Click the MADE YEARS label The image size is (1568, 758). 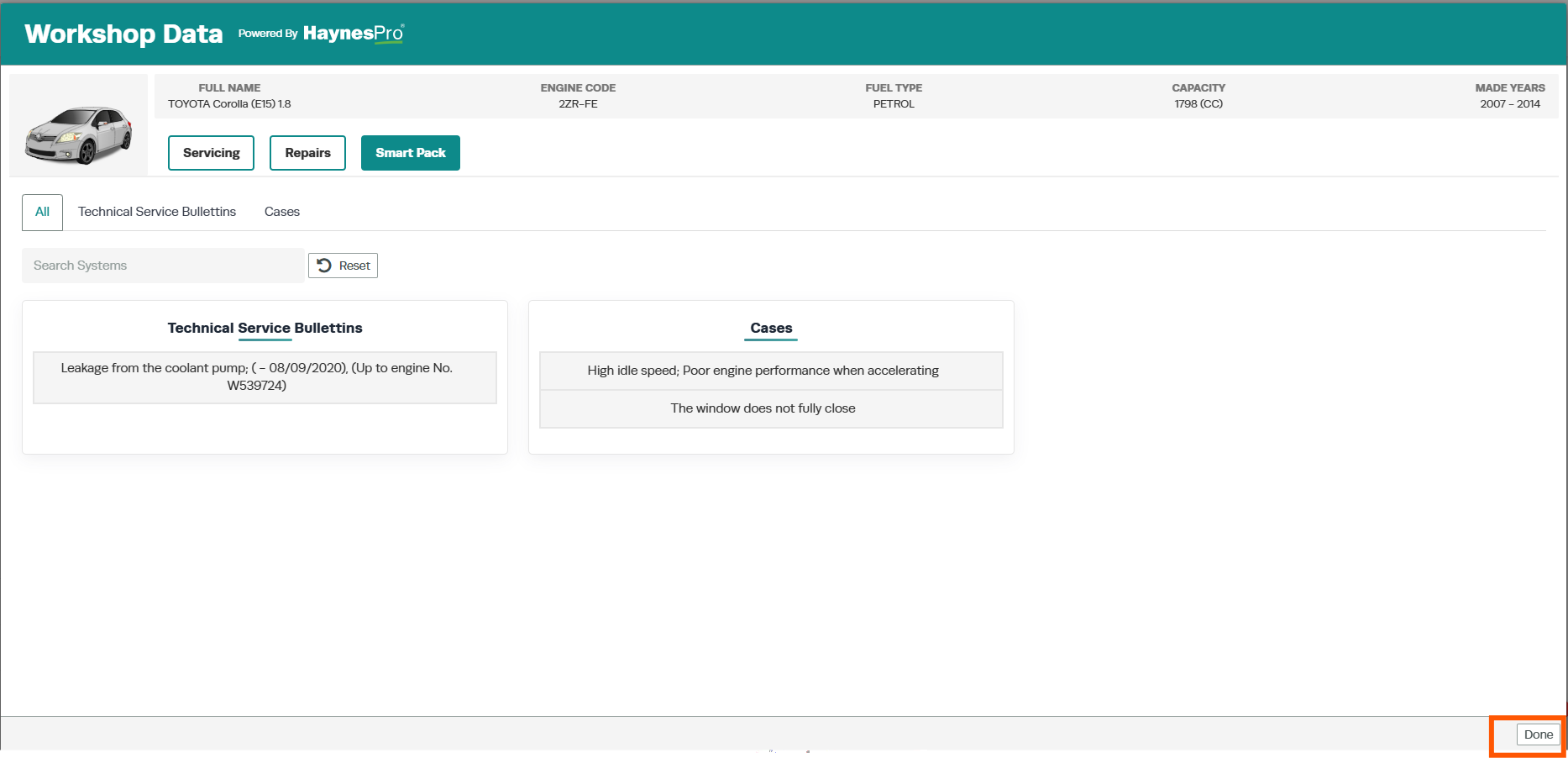click(x=1510, y=87)
